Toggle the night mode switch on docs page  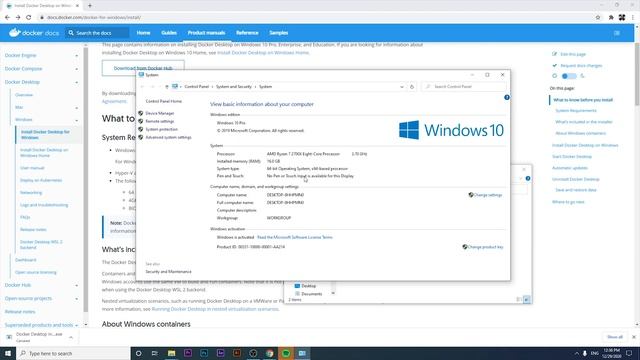click(x=569, y=76)
